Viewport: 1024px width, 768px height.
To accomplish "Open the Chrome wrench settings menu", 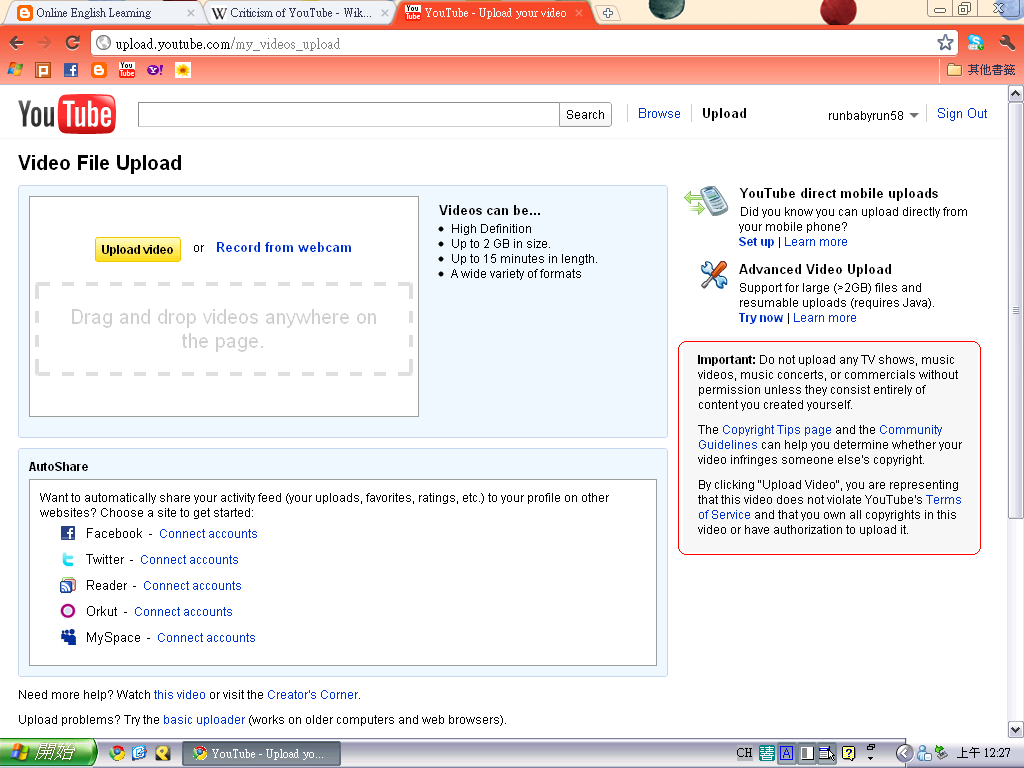I will point(1006,43).
